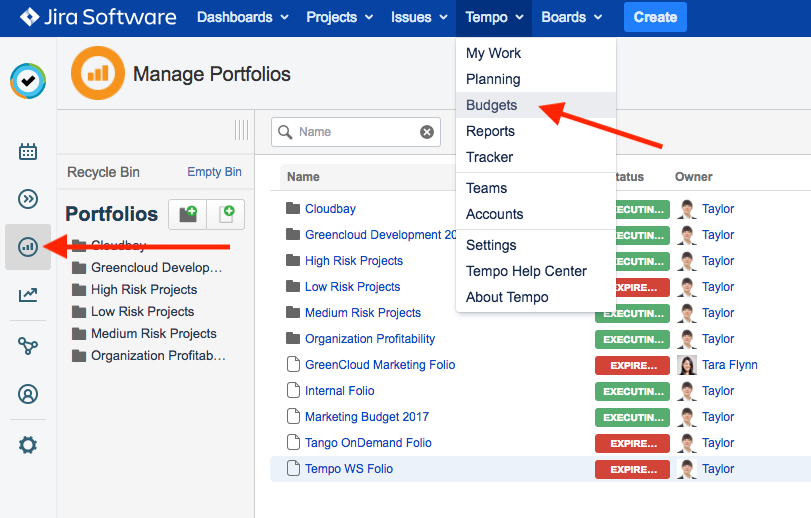Expand the Boards dropdown menu
Image resolution: width=811 pixels, height=518 pixels.
coord(572,17)
